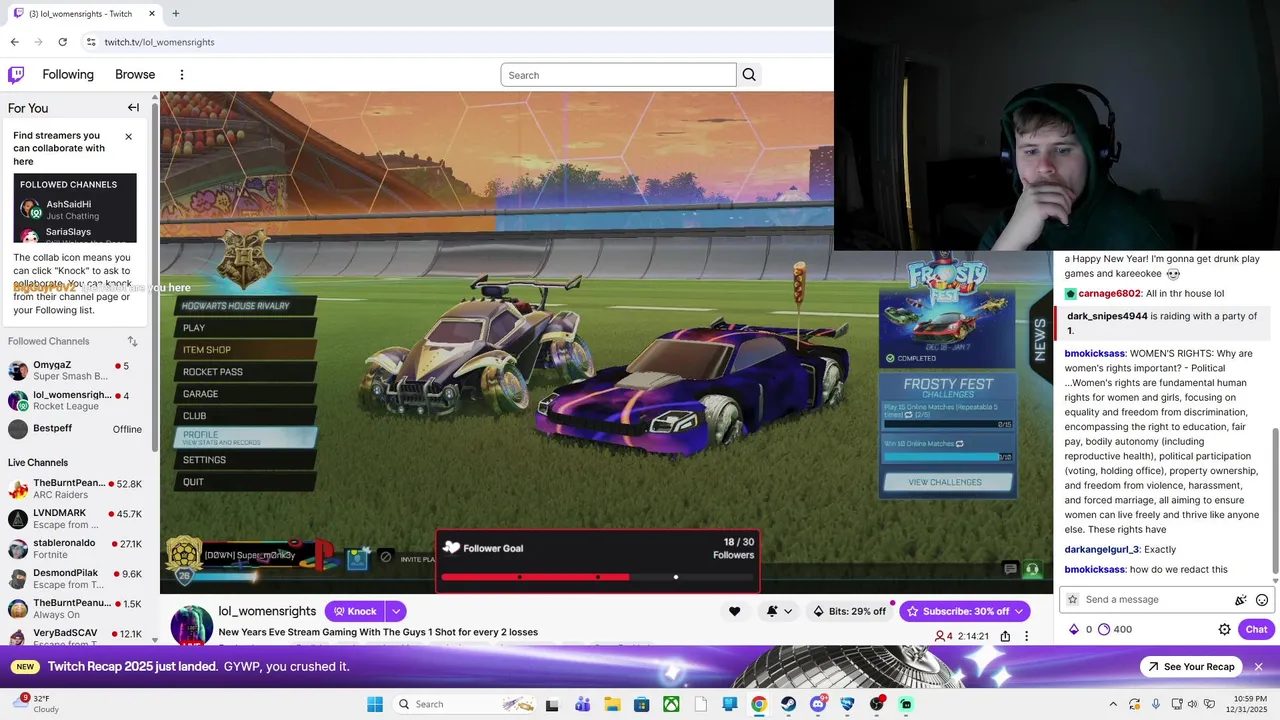Viewport: 1280px width, 720px height.
Task: Go back in browser
Action: pyautogui.click(x=14, y=42)
